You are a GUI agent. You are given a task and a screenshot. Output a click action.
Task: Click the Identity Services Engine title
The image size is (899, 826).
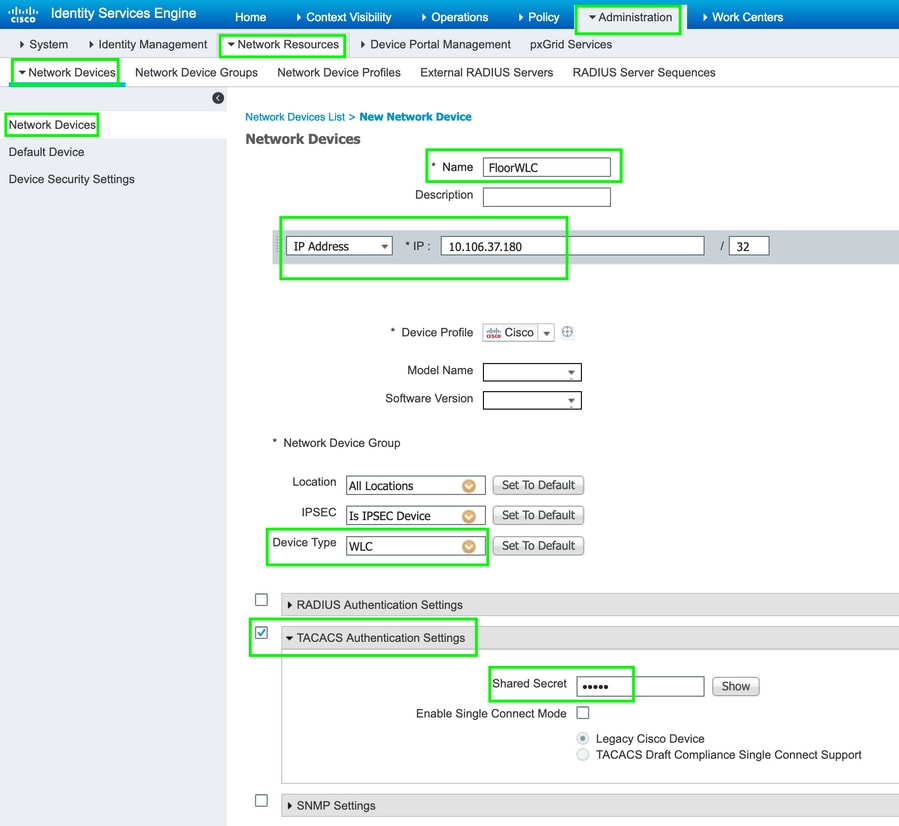coord(124,13)
